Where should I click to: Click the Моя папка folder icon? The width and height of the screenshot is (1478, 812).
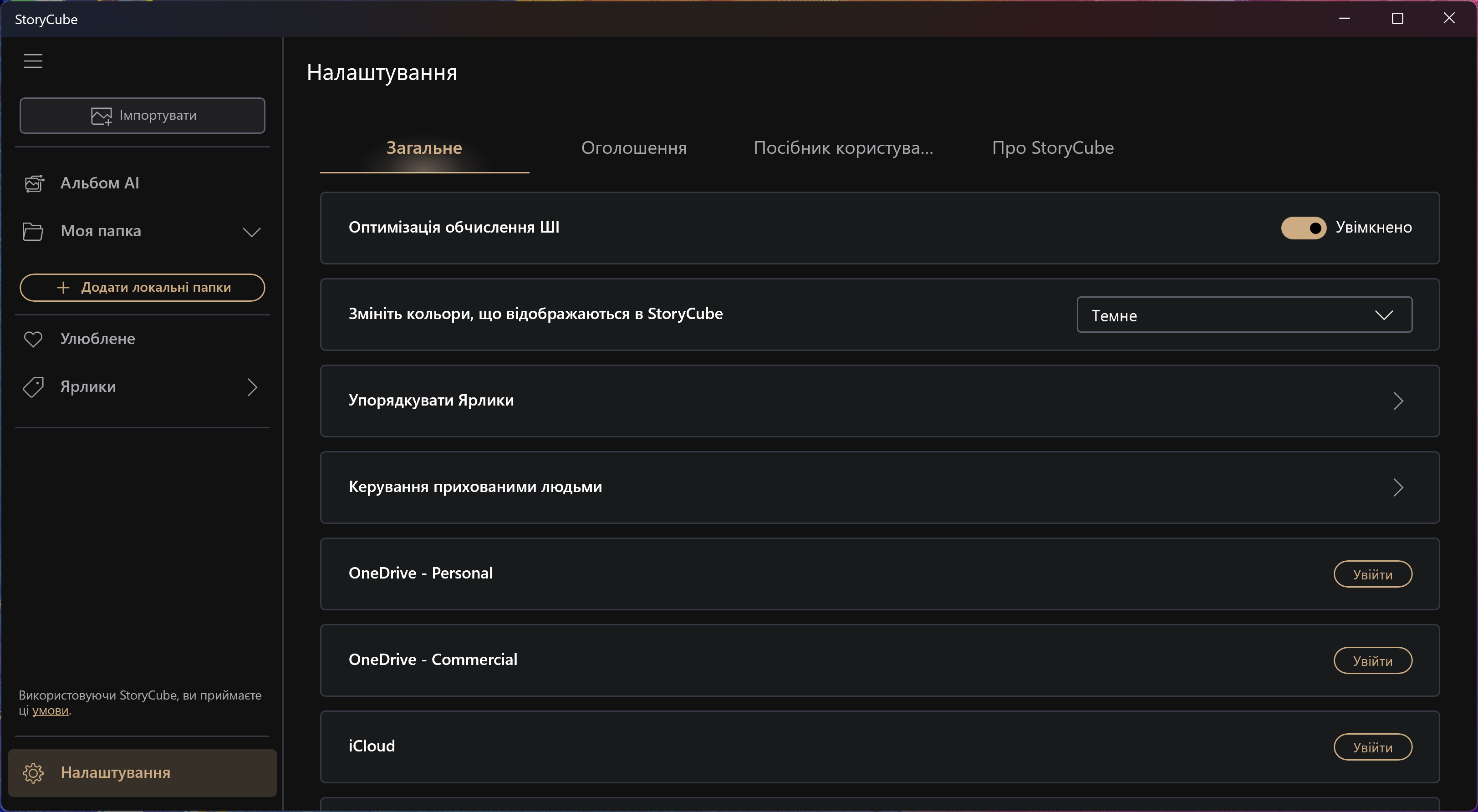33,231
